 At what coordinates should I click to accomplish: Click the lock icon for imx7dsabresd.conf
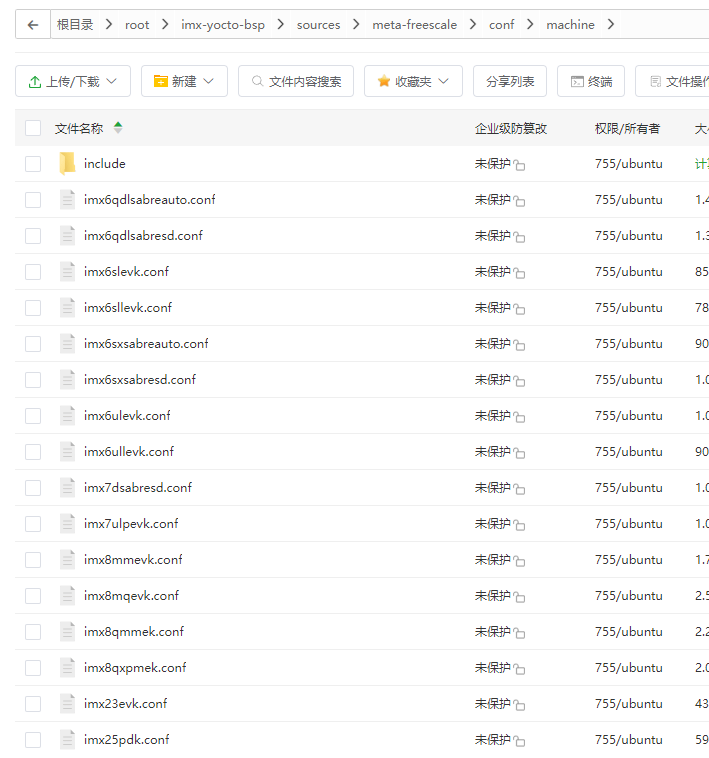[x=520, y=489]
